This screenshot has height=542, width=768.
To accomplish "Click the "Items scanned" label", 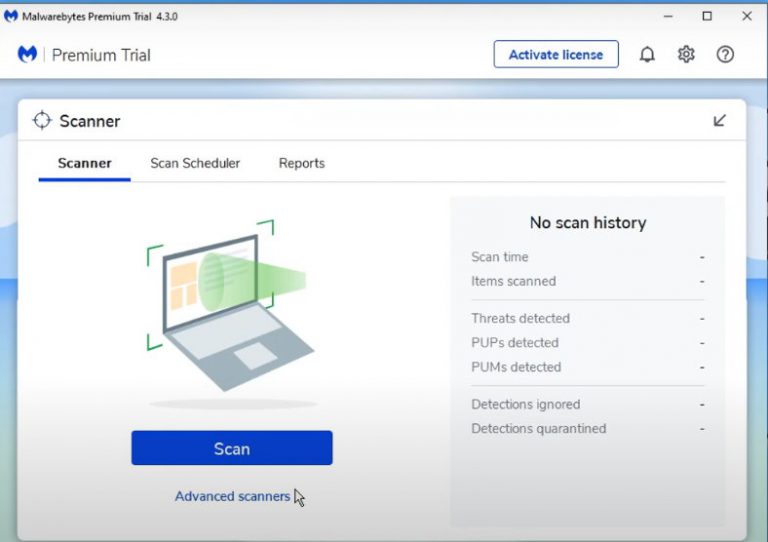I will (513, 282).
